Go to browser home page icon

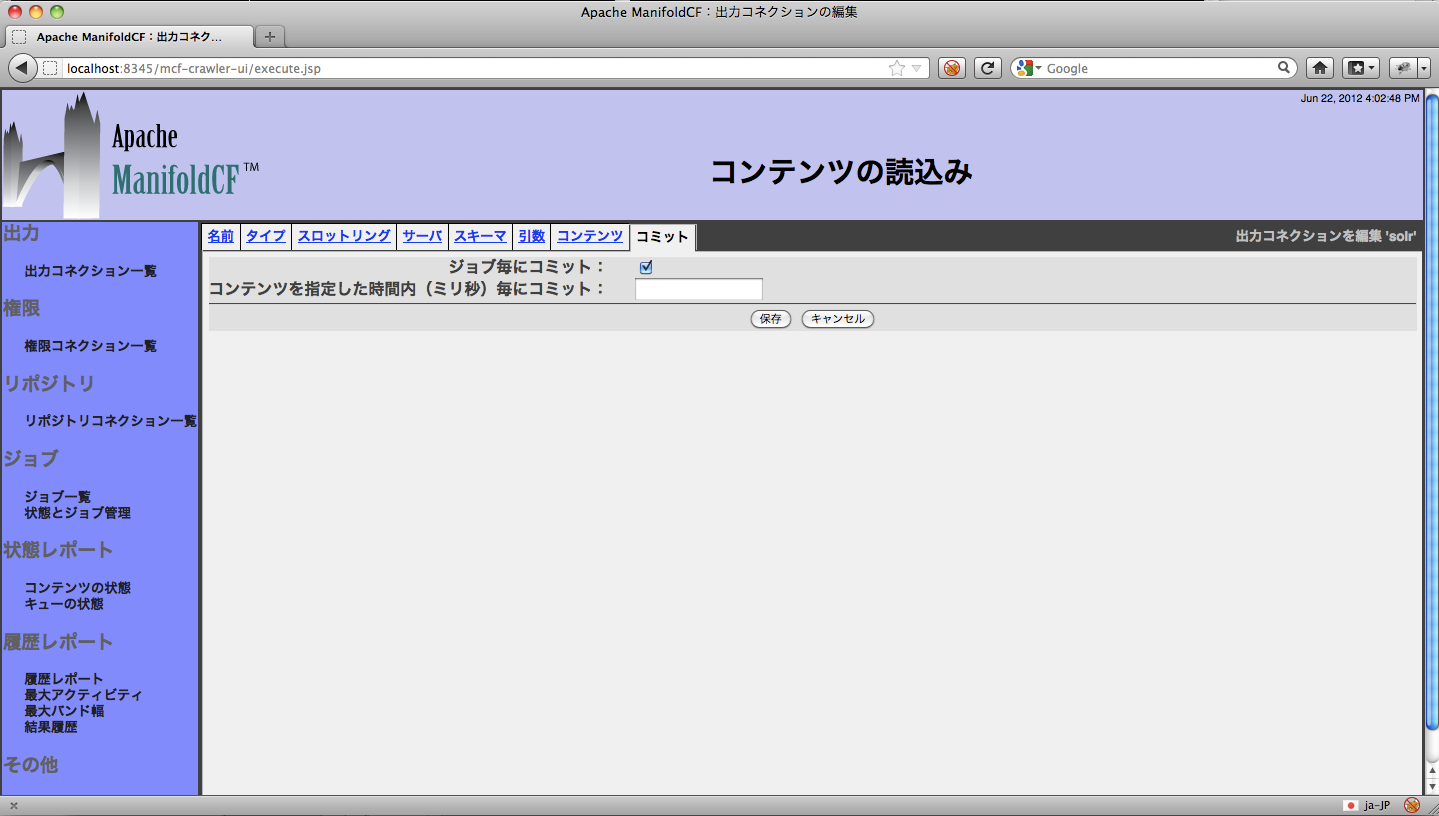(1320, 68)
